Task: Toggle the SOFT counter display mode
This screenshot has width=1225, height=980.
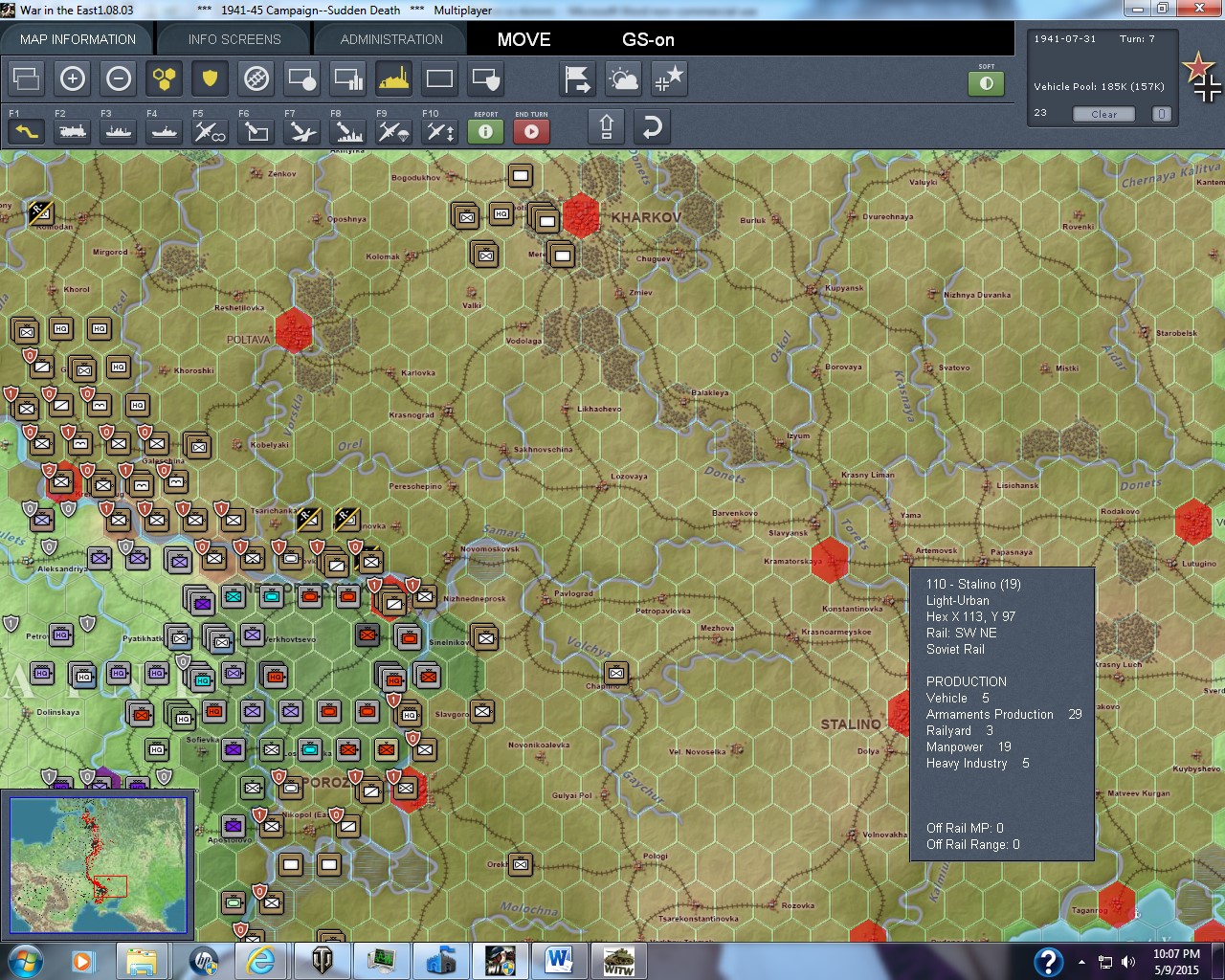Action: [987, 83]
